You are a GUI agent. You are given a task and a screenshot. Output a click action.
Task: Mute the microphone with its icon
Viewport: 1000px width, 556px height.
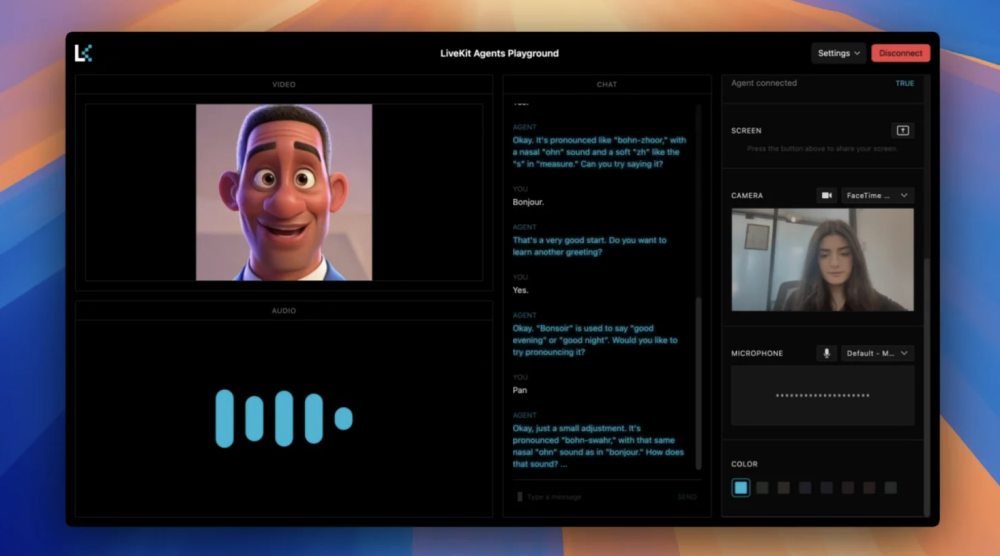tap(826, 353)
